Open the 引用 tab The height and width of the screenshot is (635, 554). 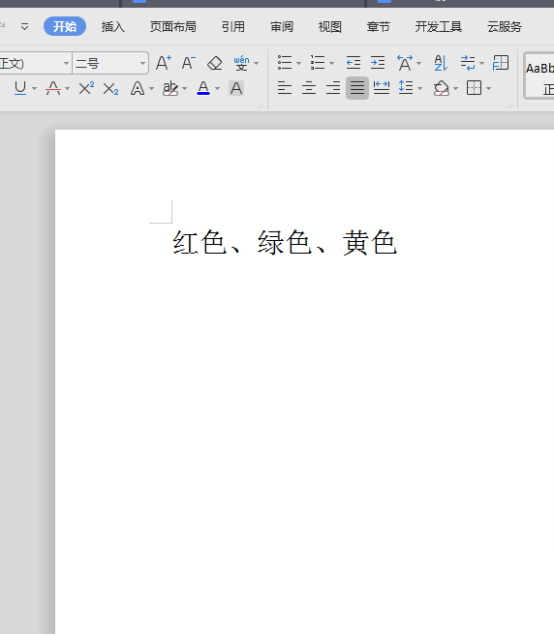(x=233, y=27)
